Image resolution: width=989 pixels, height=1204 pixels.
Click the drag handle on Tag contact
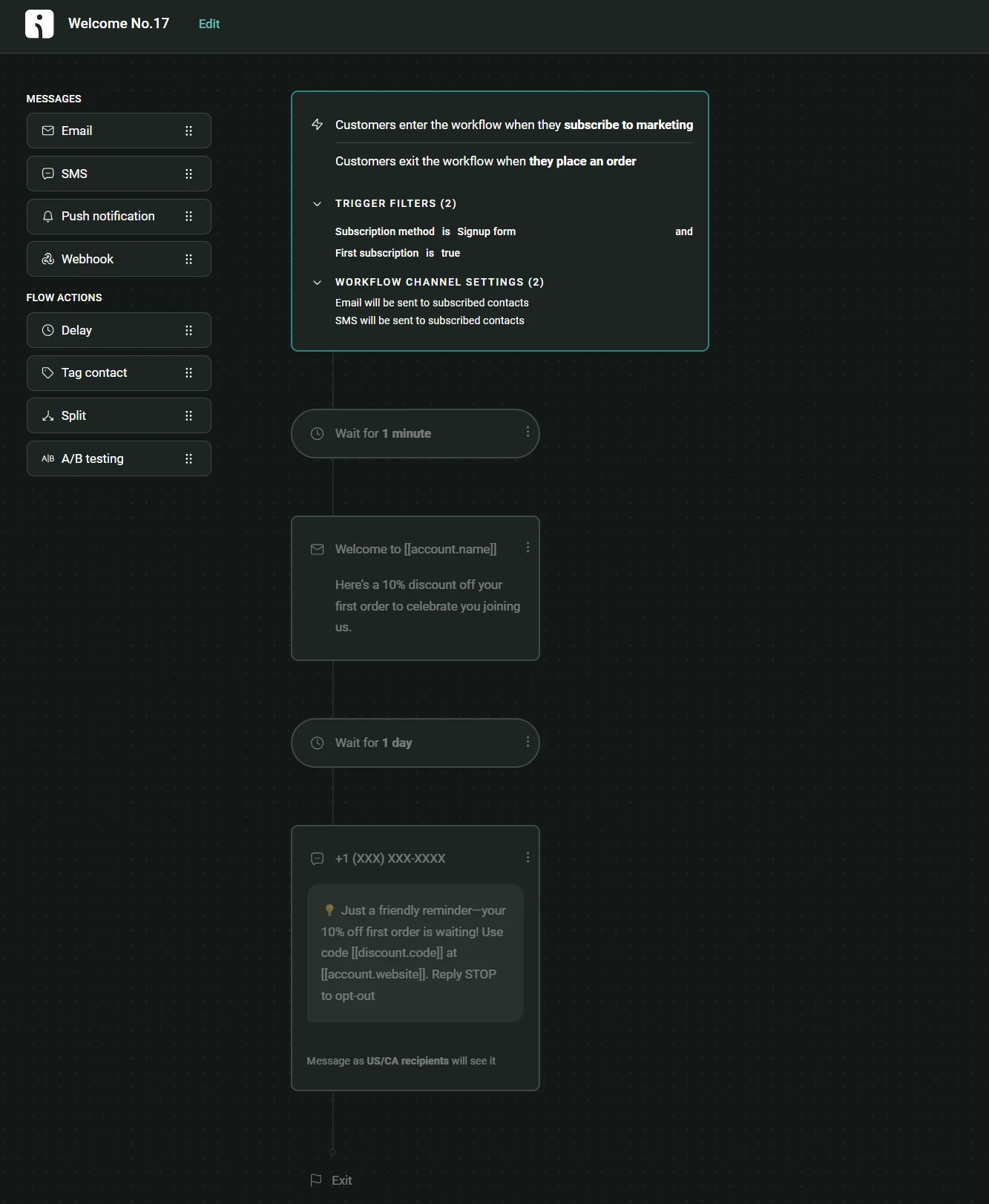188,373
